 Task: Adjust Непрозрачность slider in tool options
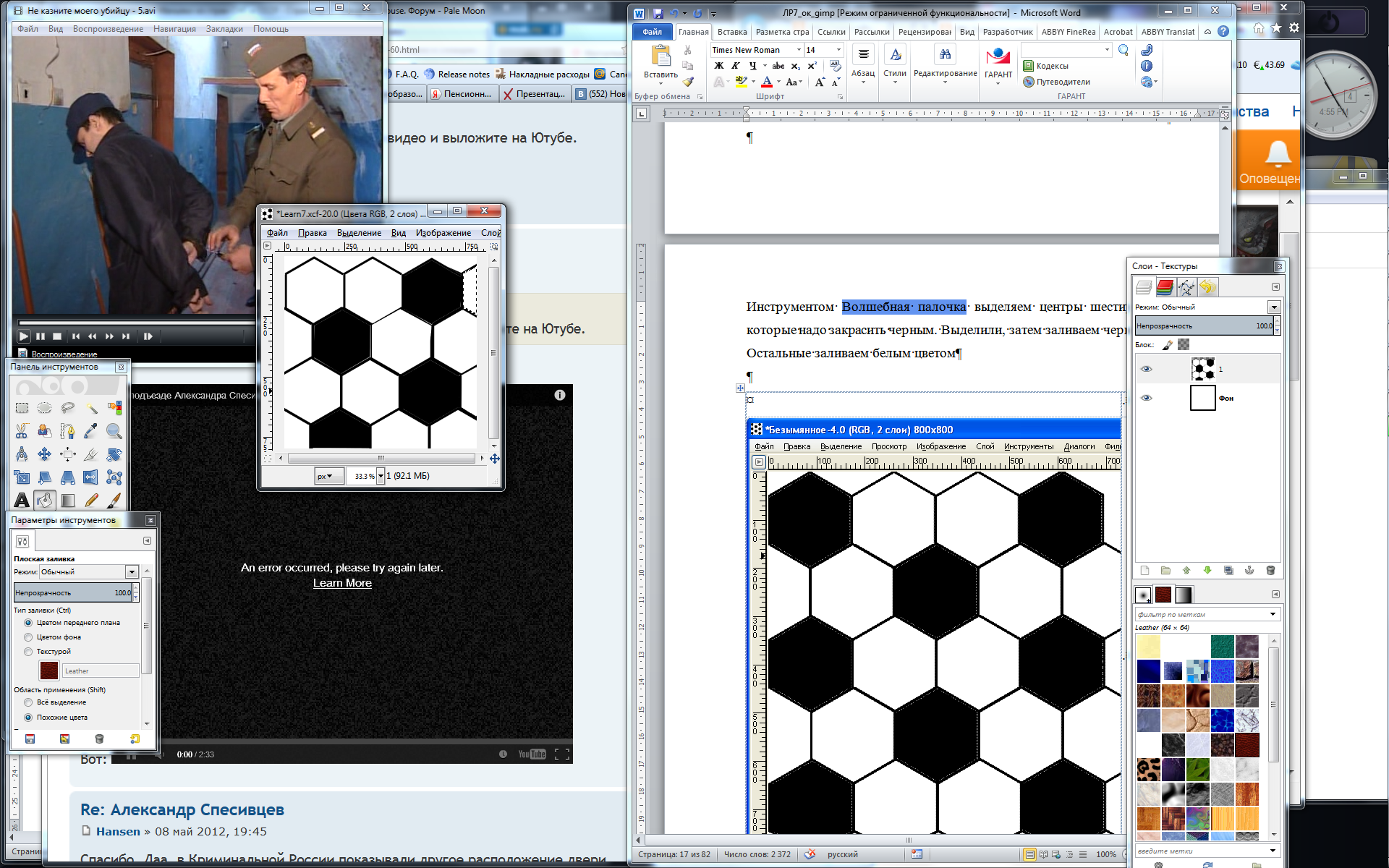coord(72,593)
